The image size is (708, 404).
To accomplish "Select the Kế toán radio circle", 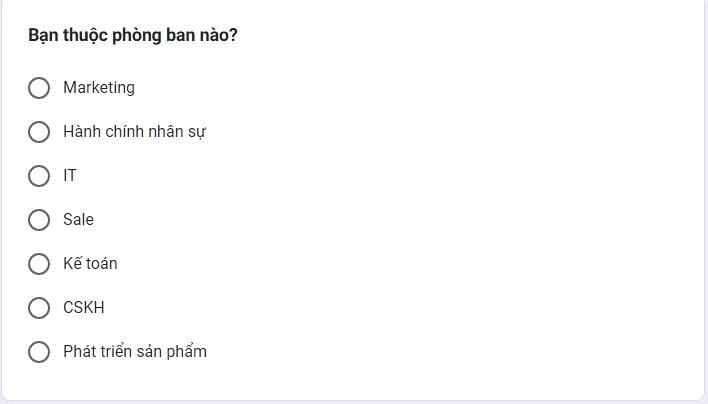I will coord(39,264).
